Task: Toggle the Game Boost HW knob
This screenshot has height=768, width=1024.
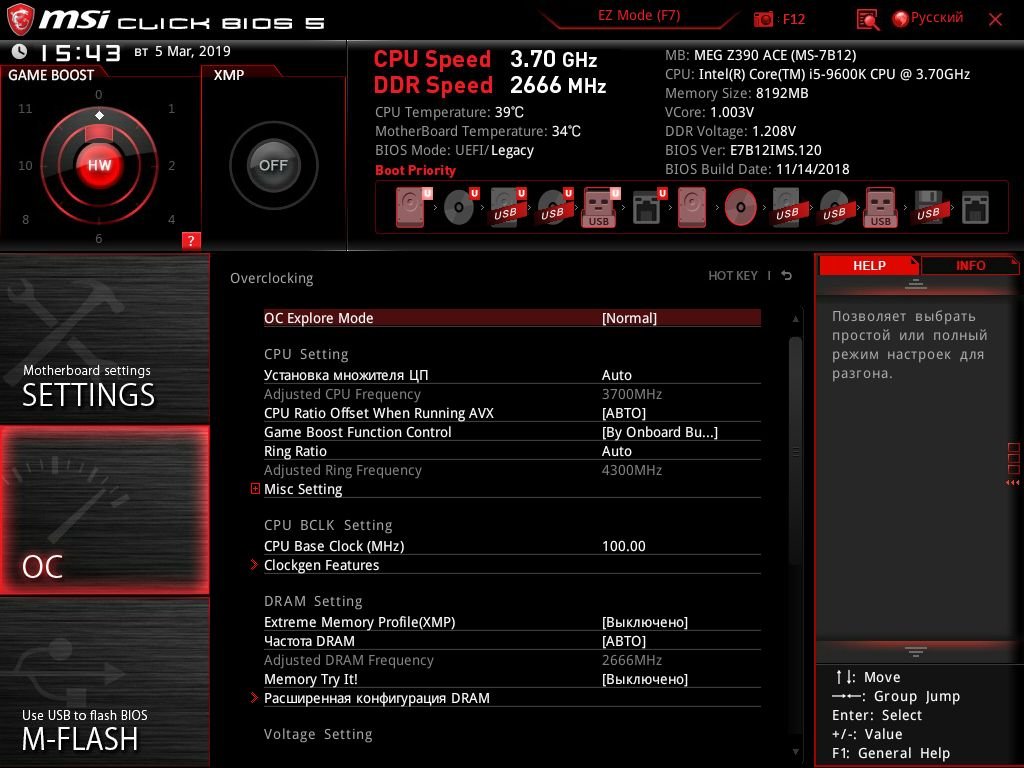Action: tap(99, 165)
